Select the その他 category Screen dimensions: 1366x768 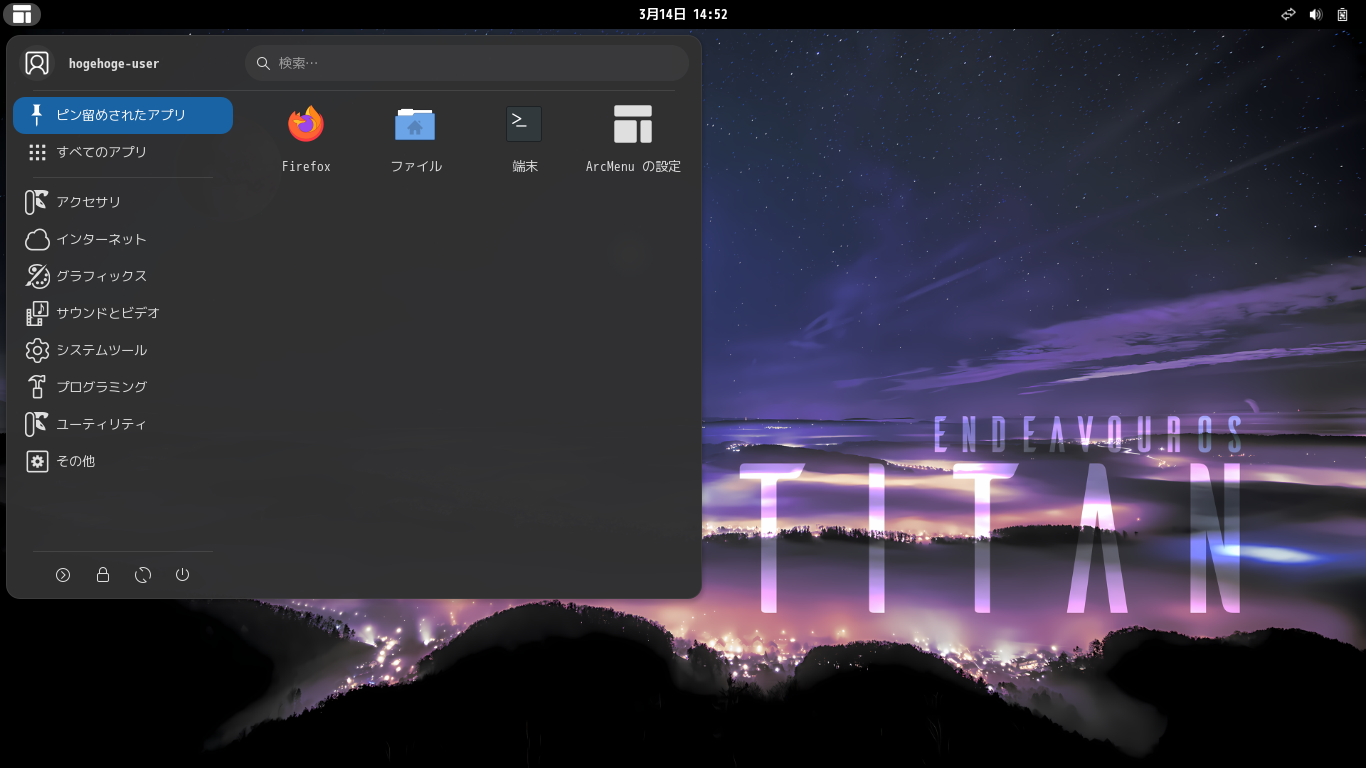click(123, 461)
